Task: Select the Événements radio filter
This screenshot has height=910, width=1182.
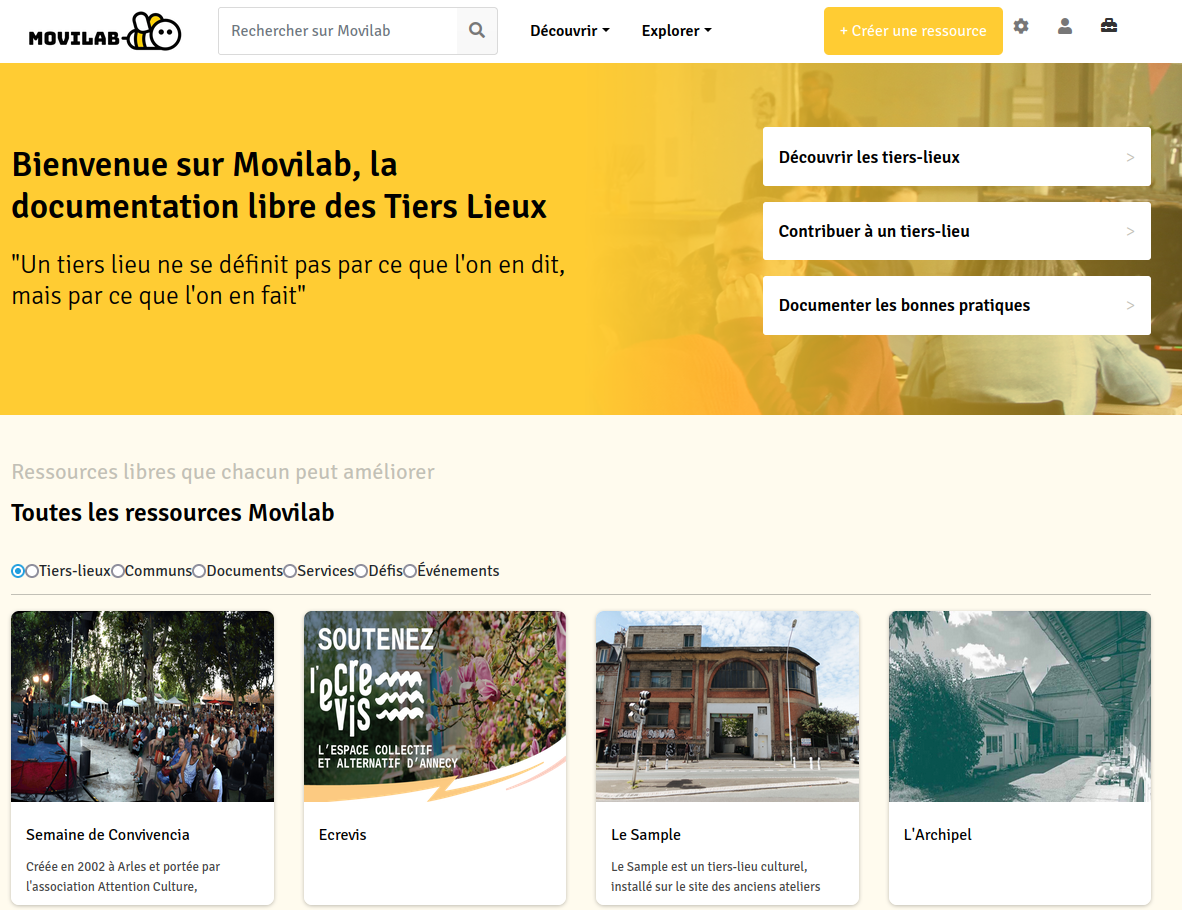Action: 410,571
